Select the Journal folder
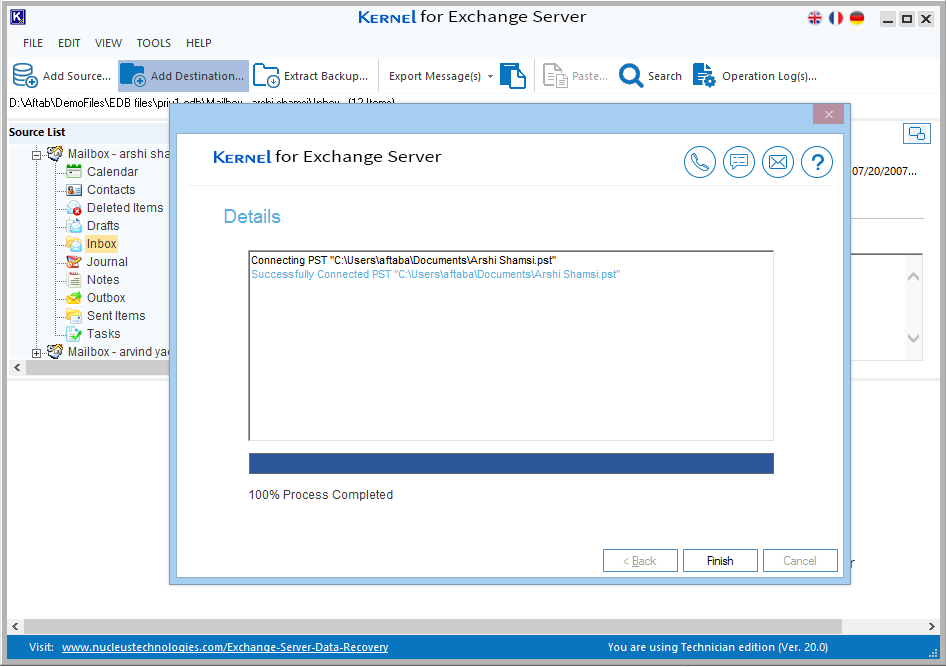 click(107, 262)
